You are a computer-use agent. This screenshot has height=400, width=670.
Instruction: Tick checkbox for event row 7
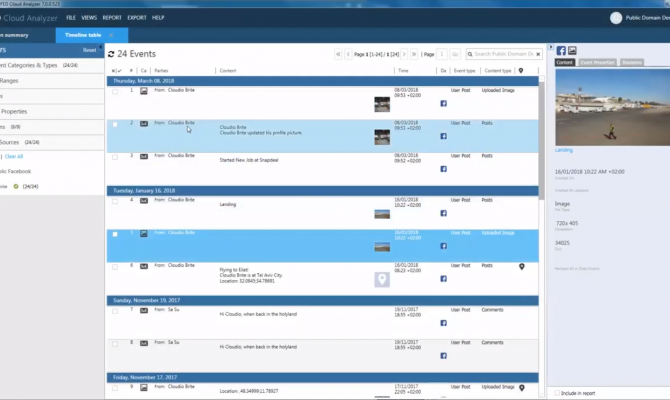tap(115, 311)
